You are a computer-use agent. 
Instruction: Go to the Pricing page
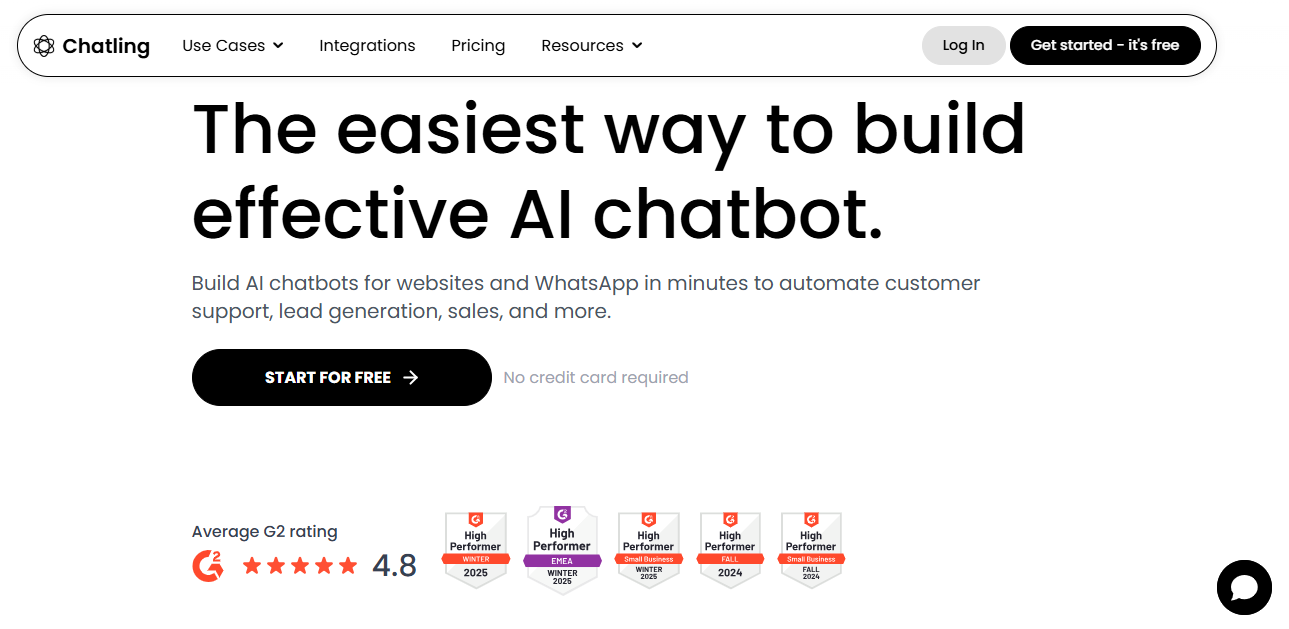coord(478,46)
